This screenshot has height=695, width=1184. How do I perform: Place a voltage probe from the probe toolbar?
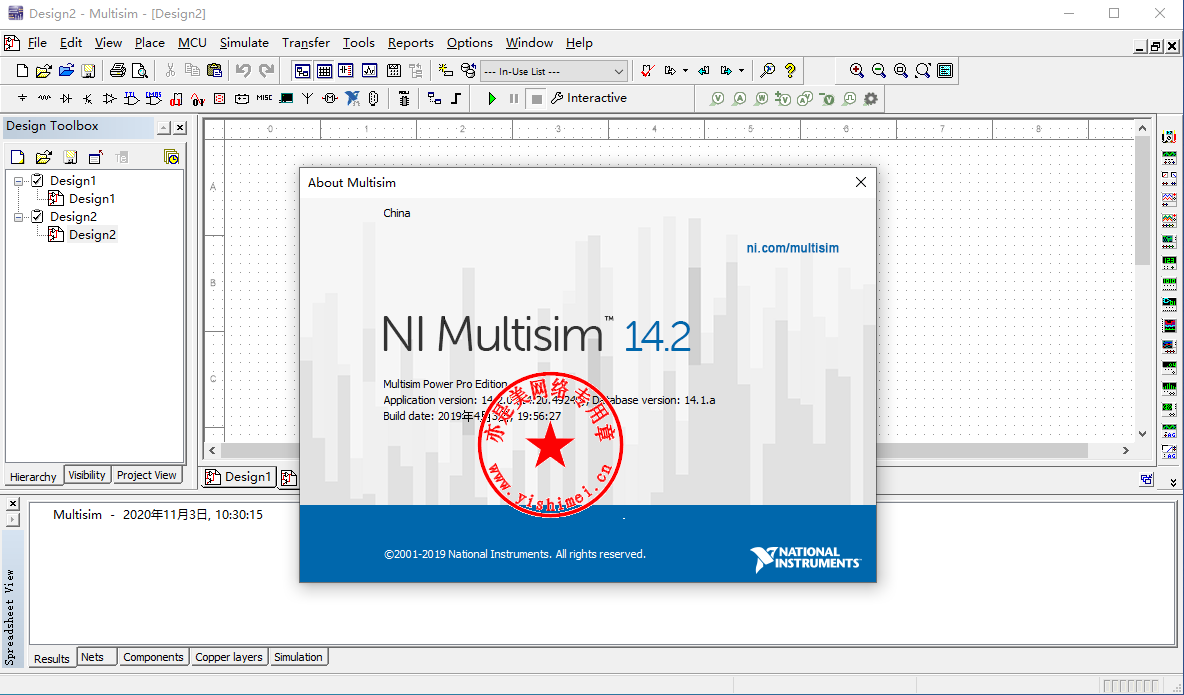click(718, 98)
